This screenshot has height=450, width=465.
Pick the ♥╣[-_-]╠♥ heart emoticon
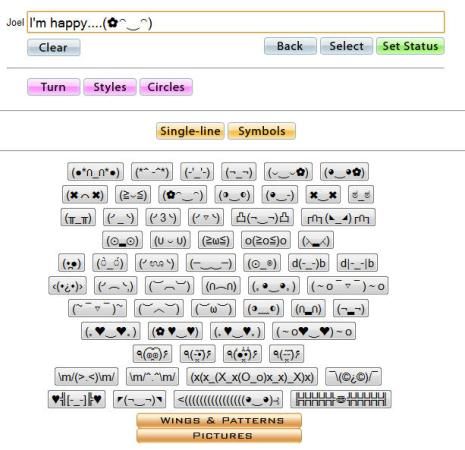pyautogui.click(x=77, y=399)
